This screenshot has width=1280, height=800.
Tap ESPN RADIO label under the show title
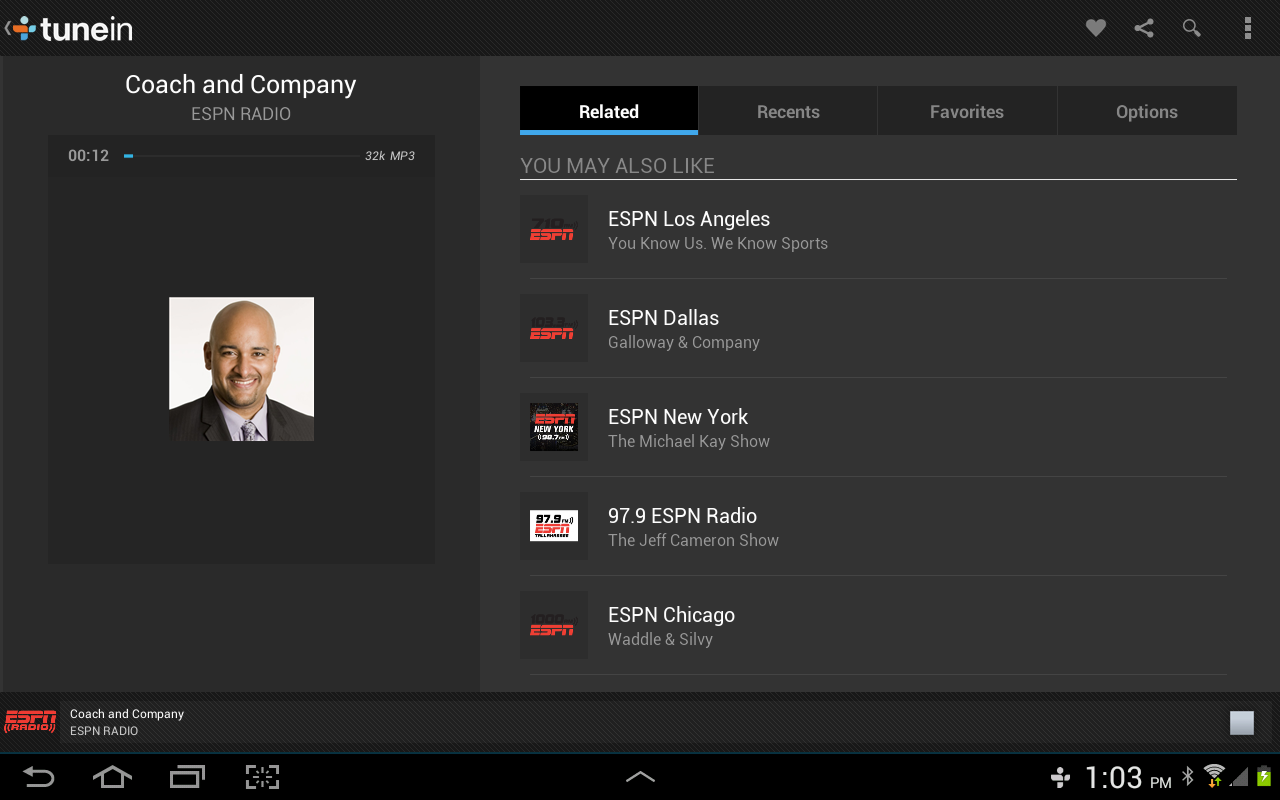point(241,114)
